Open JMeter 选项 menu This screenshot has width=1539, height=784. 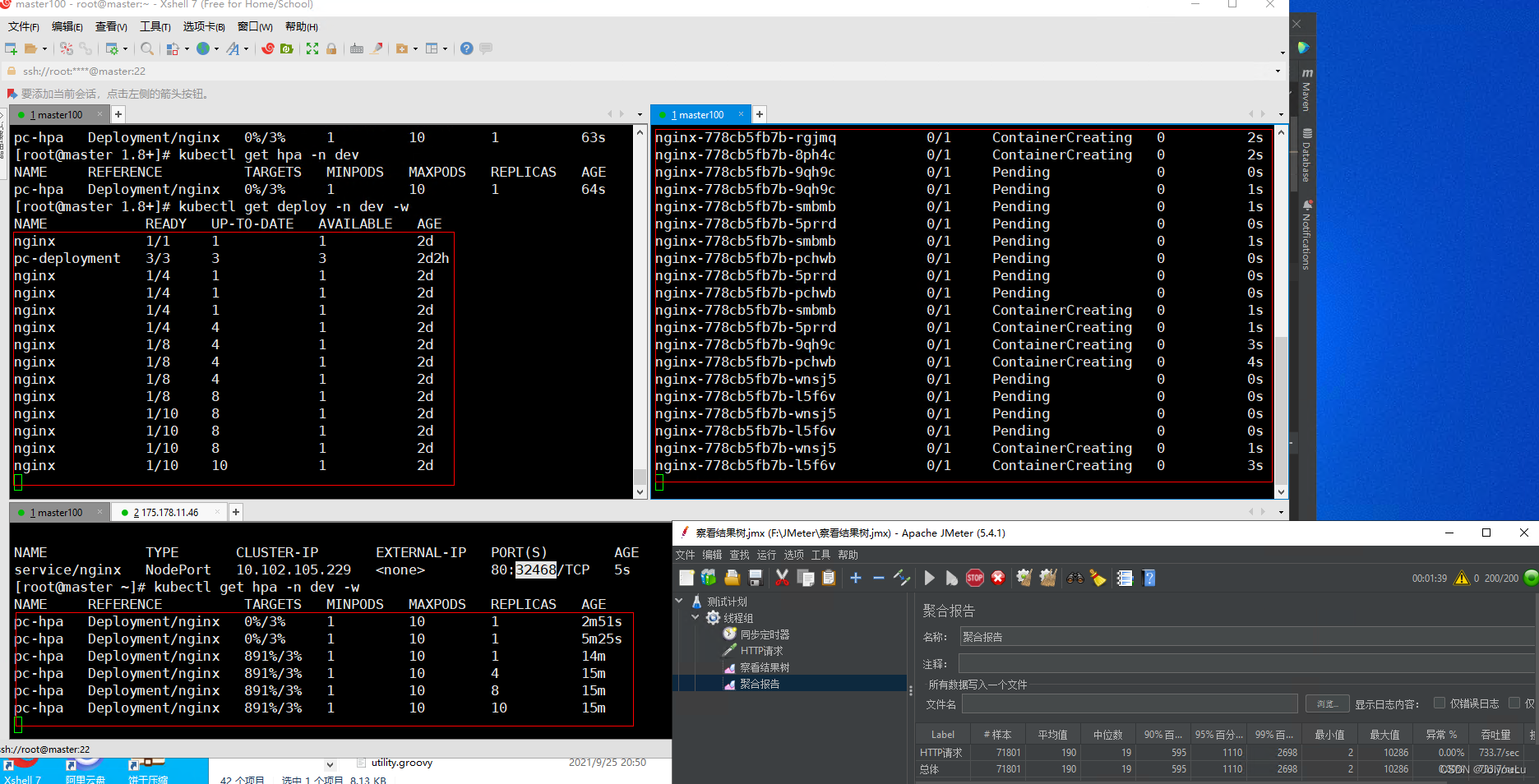794,555
